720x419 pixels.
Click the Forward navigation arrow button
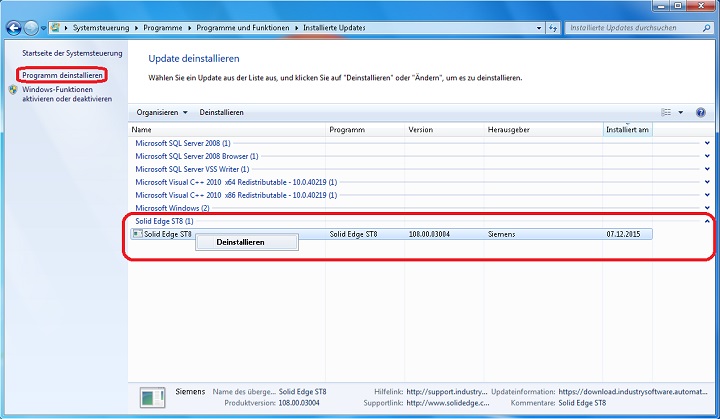click(31, 28)
